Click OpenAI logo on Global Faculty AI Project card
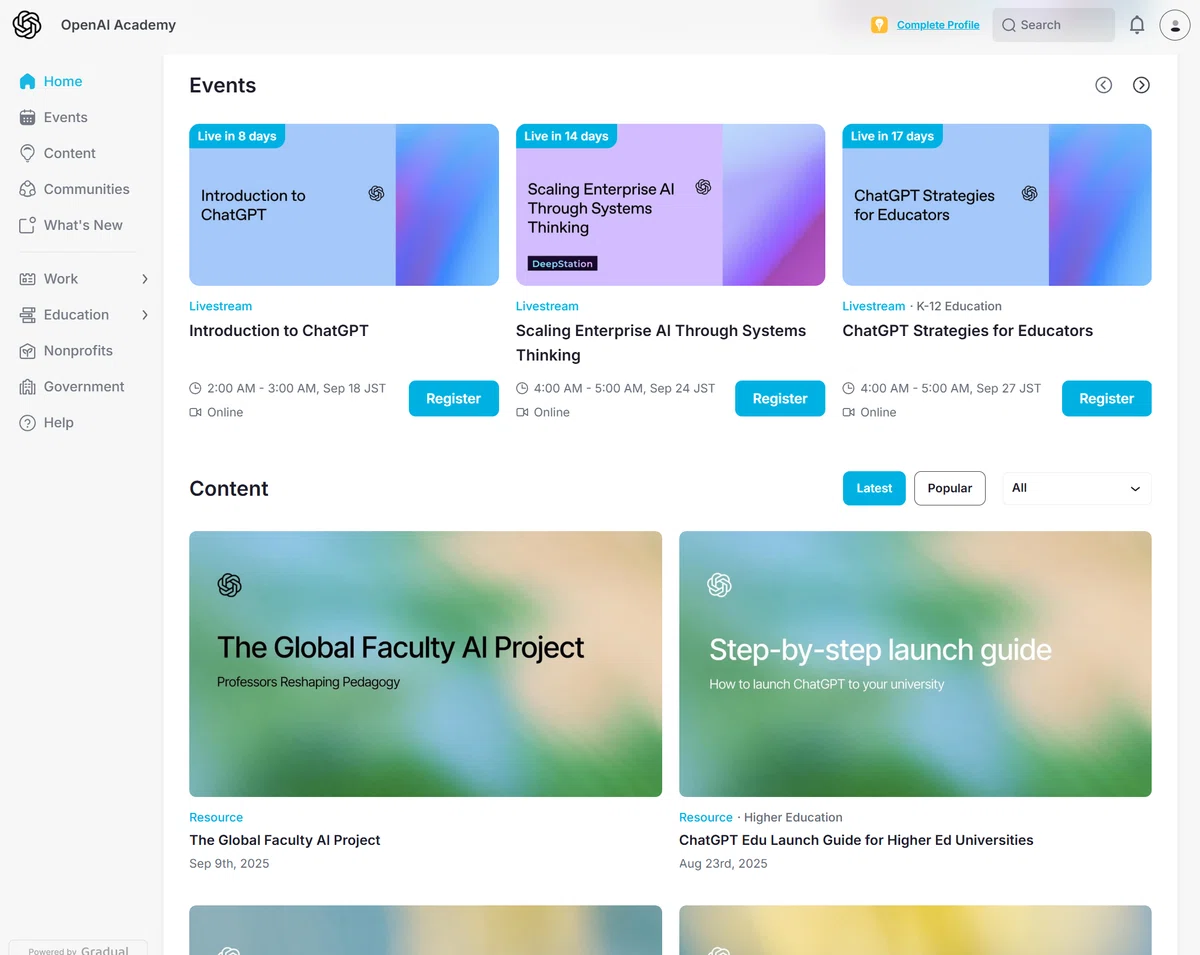 (230, 585)
